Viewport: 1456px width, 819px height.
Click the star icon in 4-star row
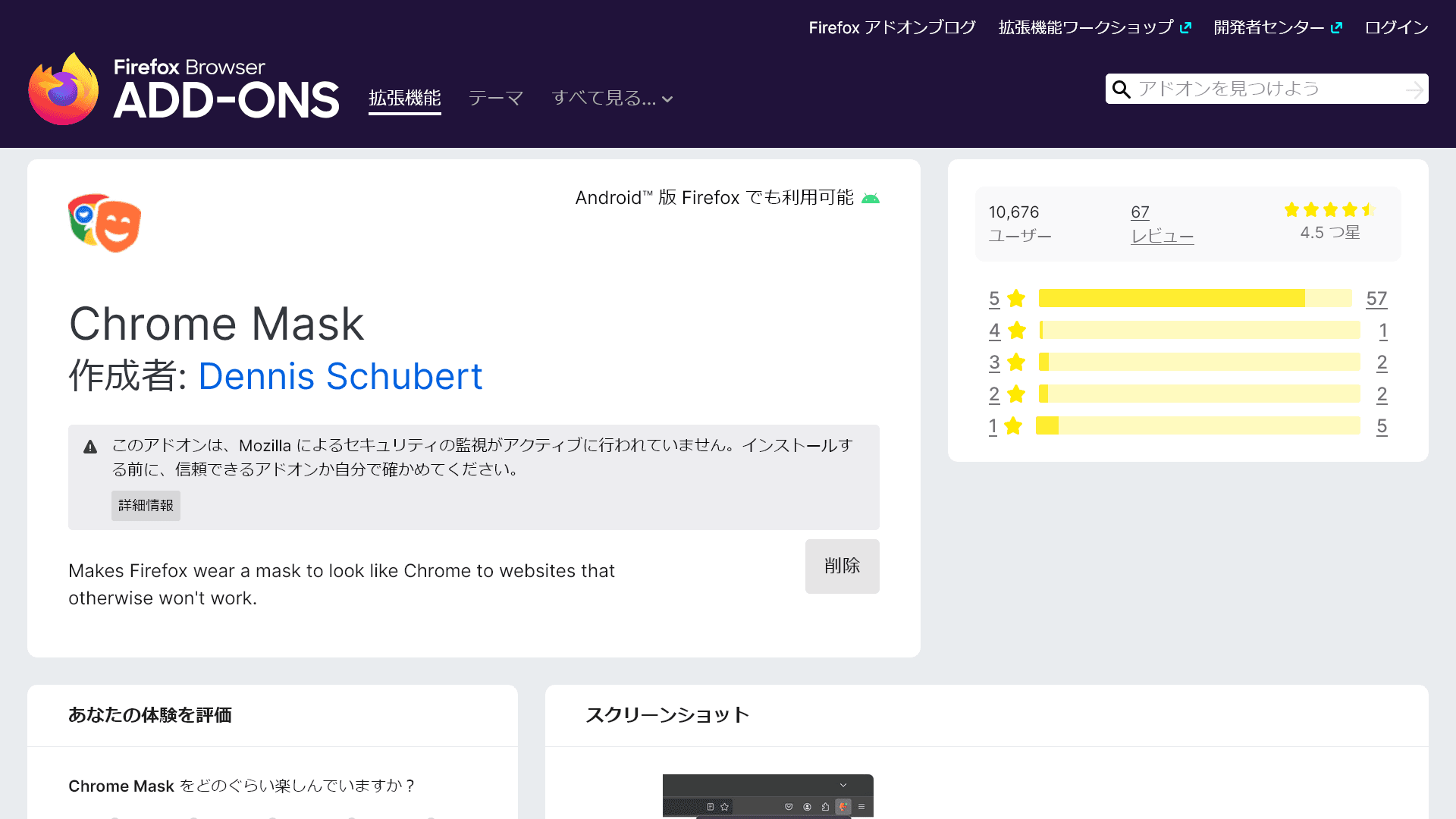point(1016,331)
